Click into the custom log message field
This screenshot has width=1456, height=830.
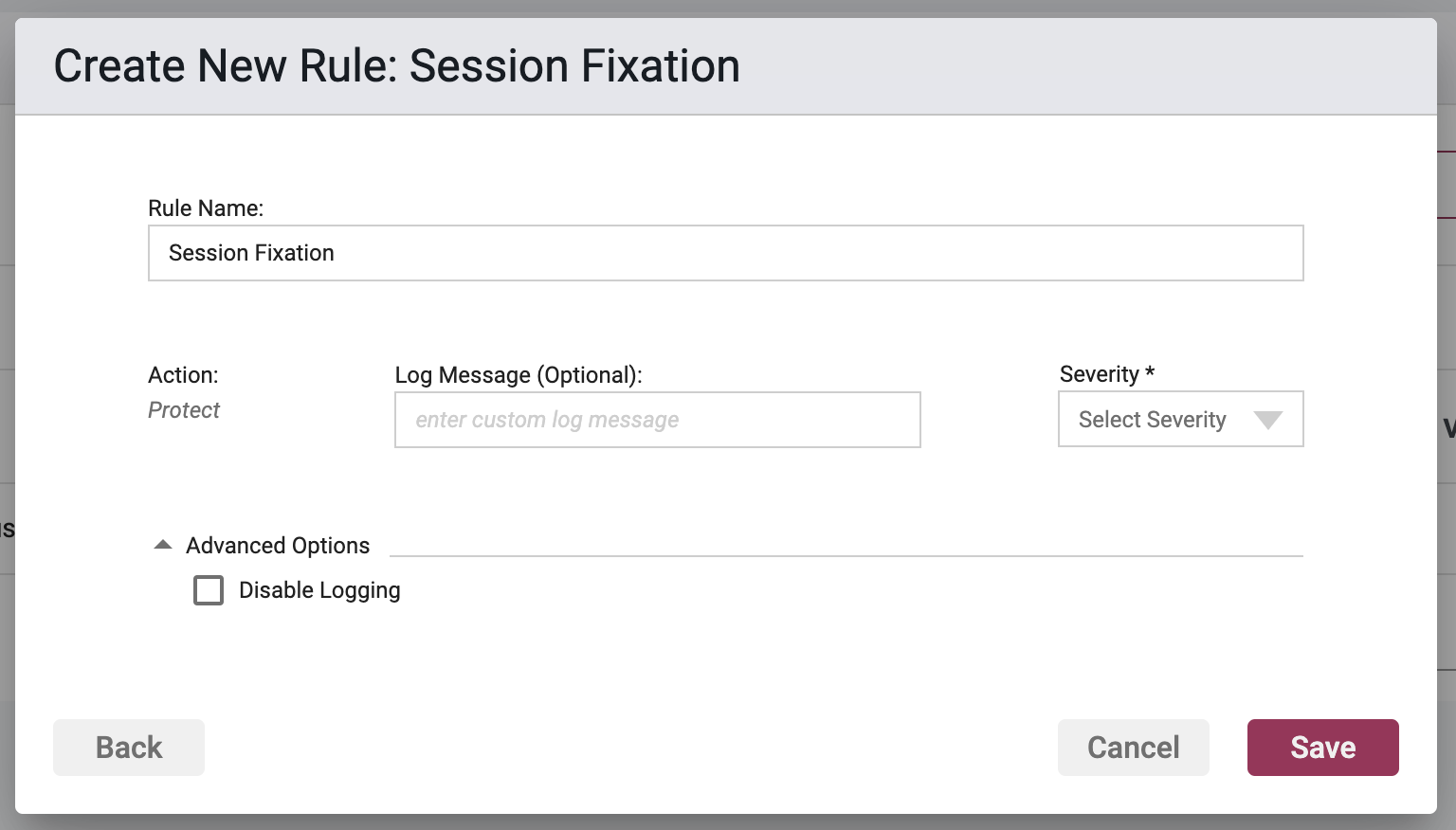coord(658,420)
